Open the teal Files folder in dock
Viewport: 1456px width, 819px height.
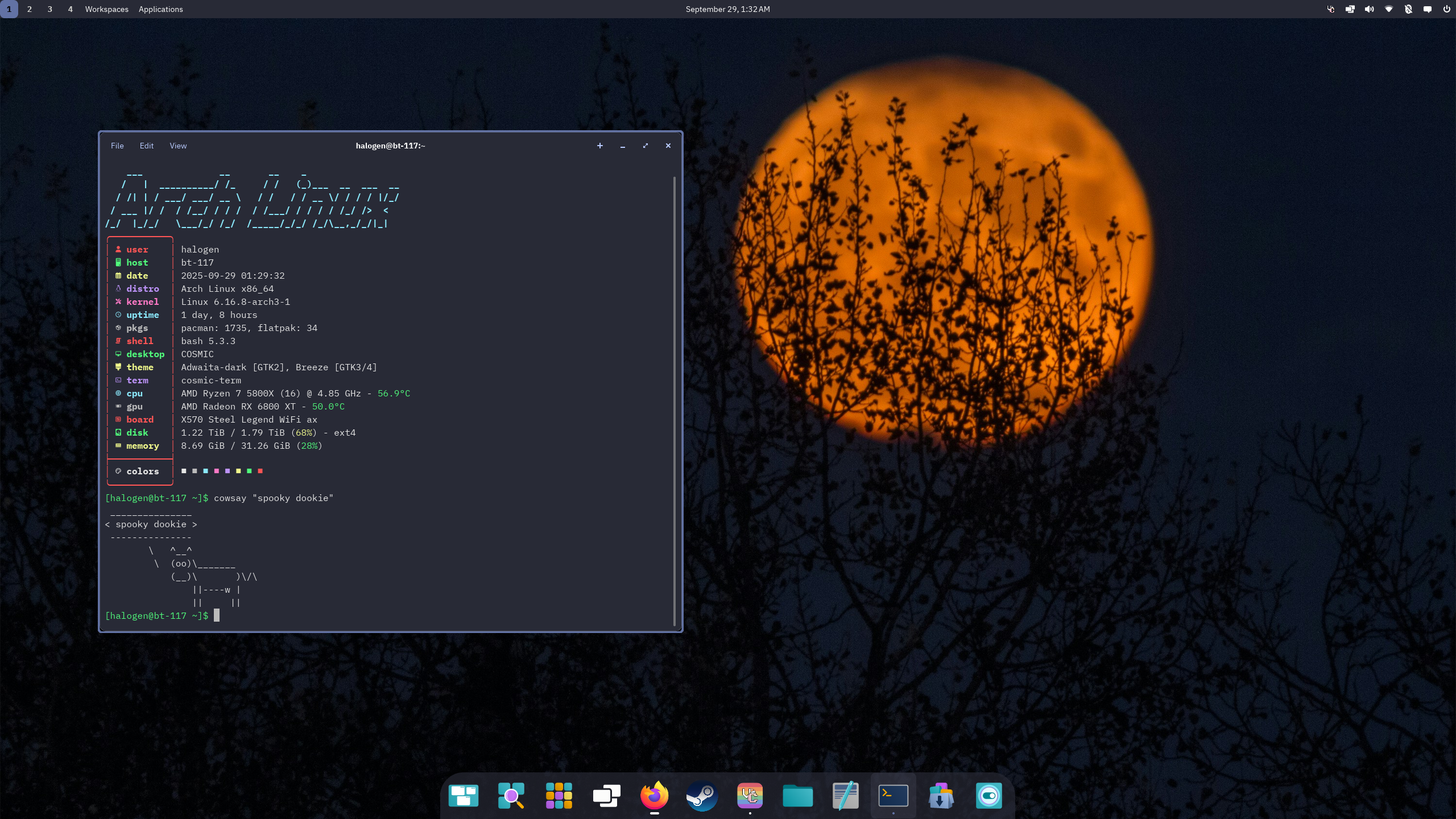(x=797, y=795)
